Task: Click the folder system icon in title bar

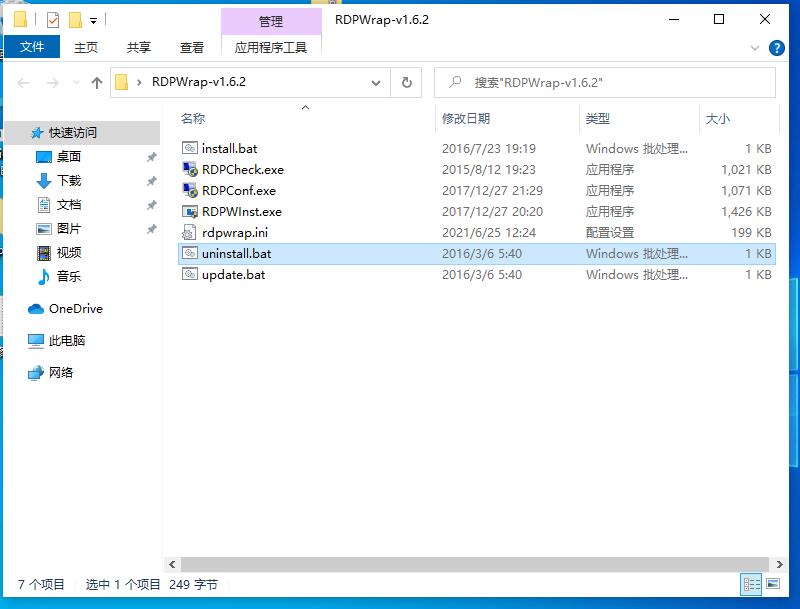Action: 20,20
